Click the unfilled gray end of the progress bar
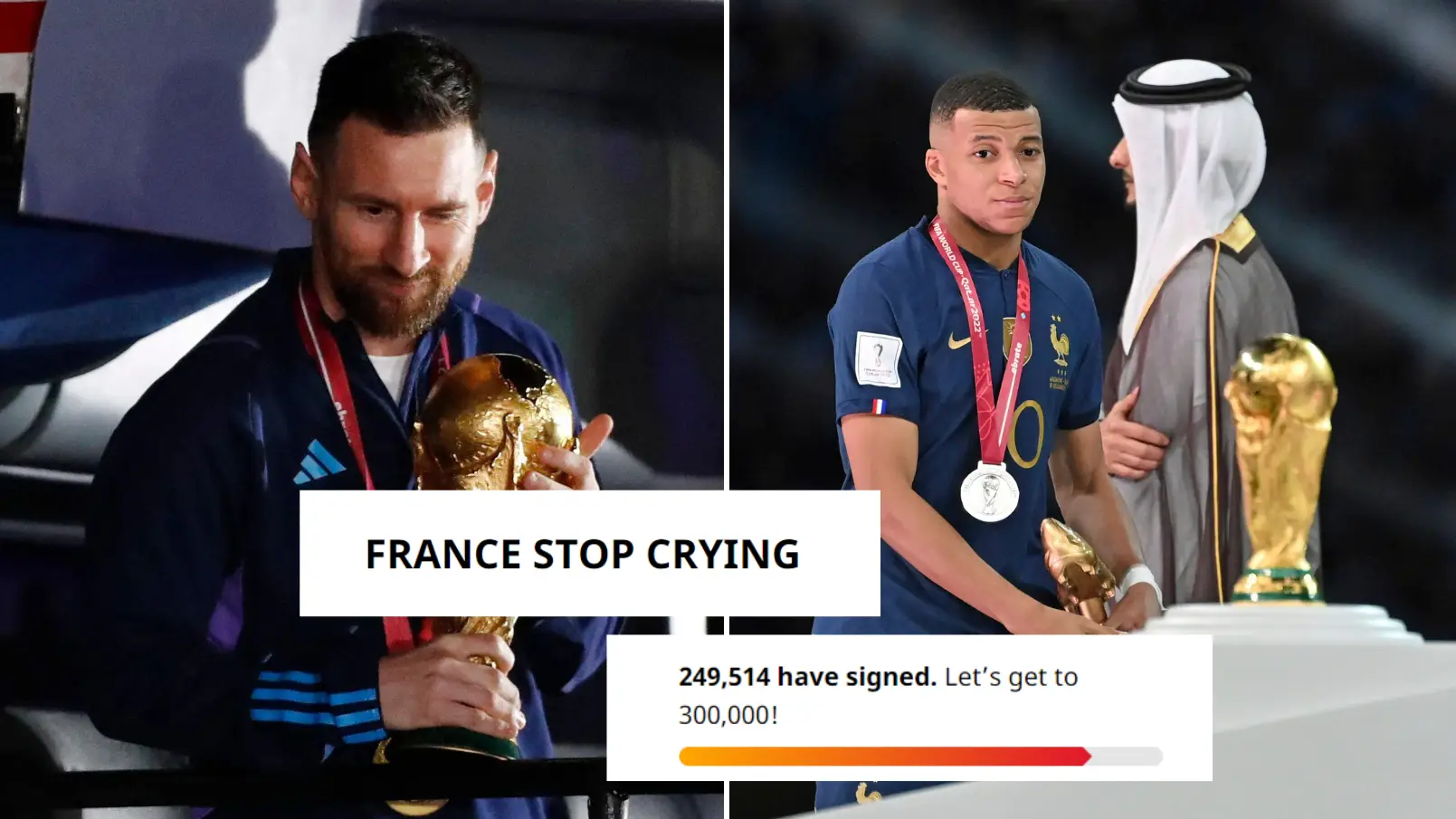This screenshot has height=819, width=1456. point(1127,757)
